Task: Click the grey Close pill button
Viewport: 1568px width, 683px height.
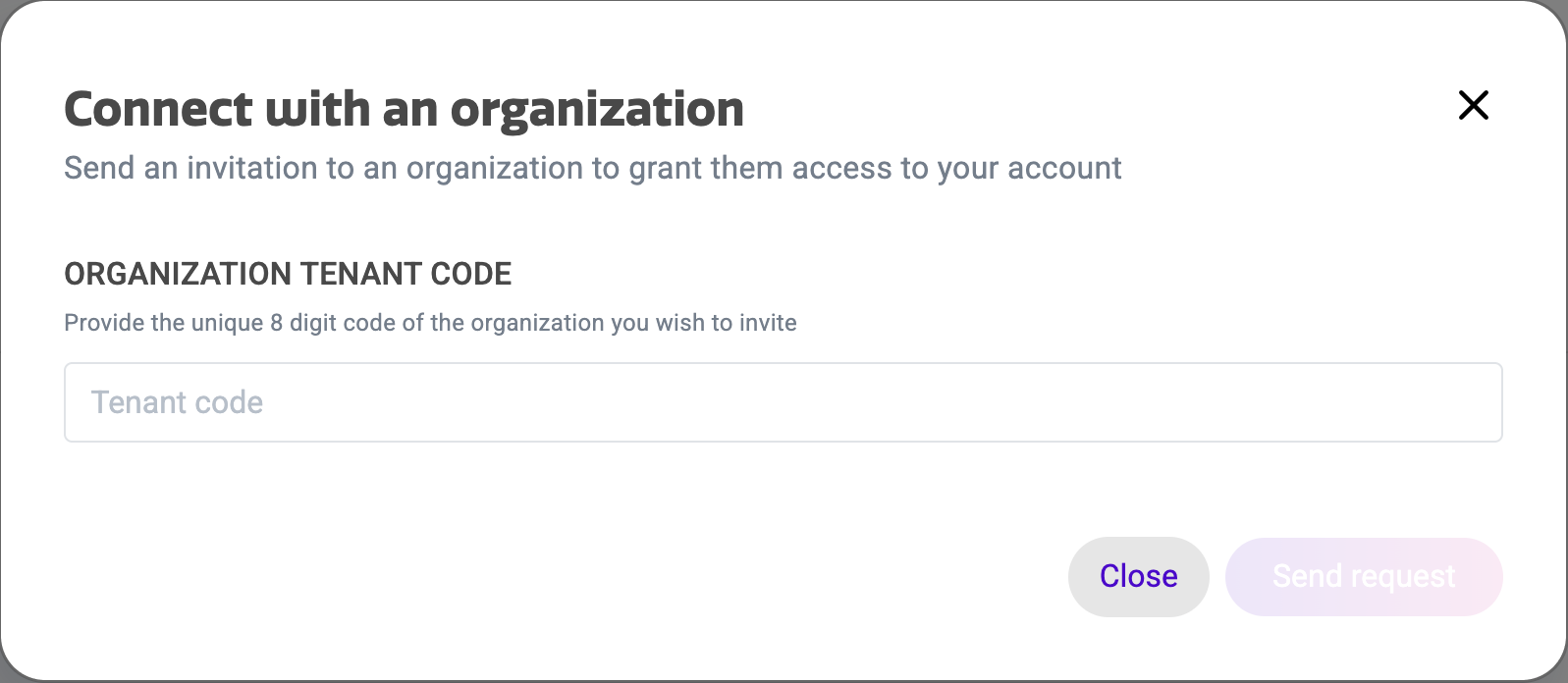Action: (x=1138, y=577)
